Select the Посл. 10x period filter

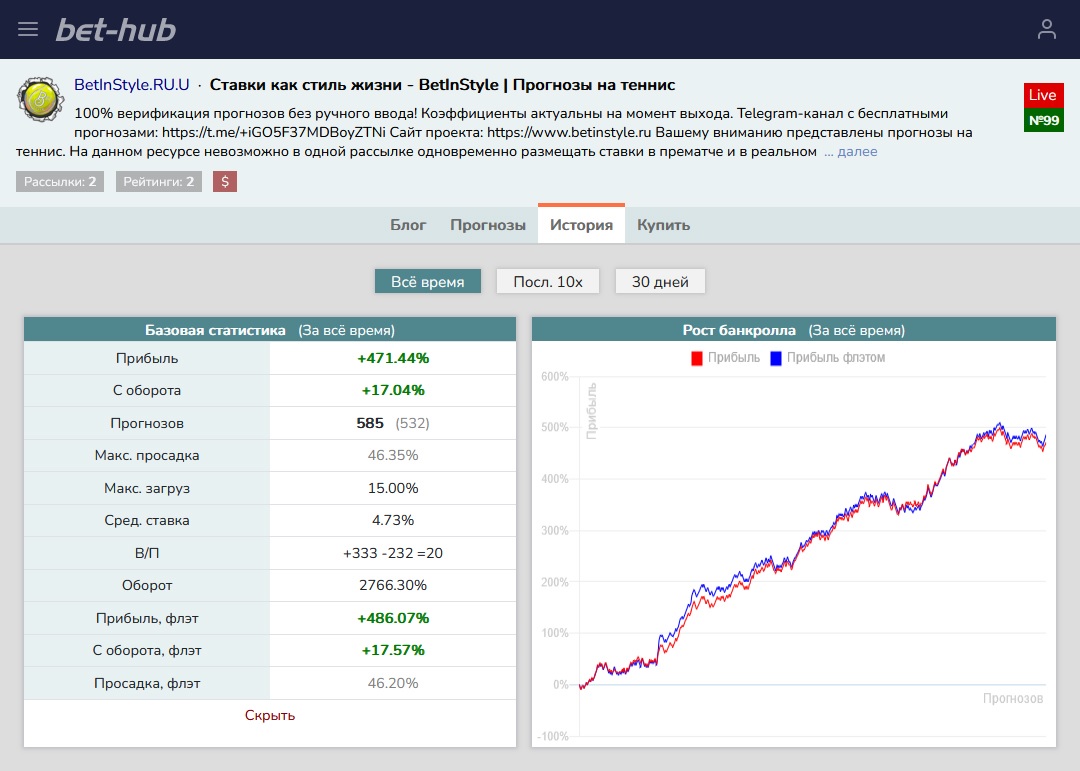[548, 282]
